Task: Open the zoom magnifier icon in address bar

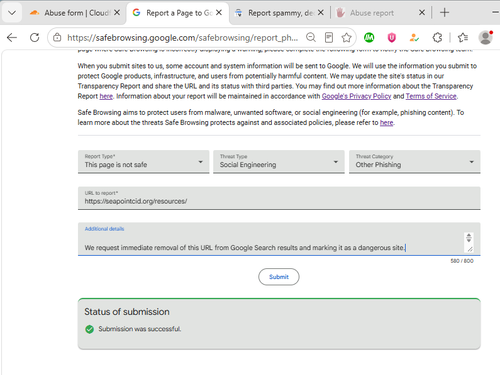Action: click(x=311, y=37)
